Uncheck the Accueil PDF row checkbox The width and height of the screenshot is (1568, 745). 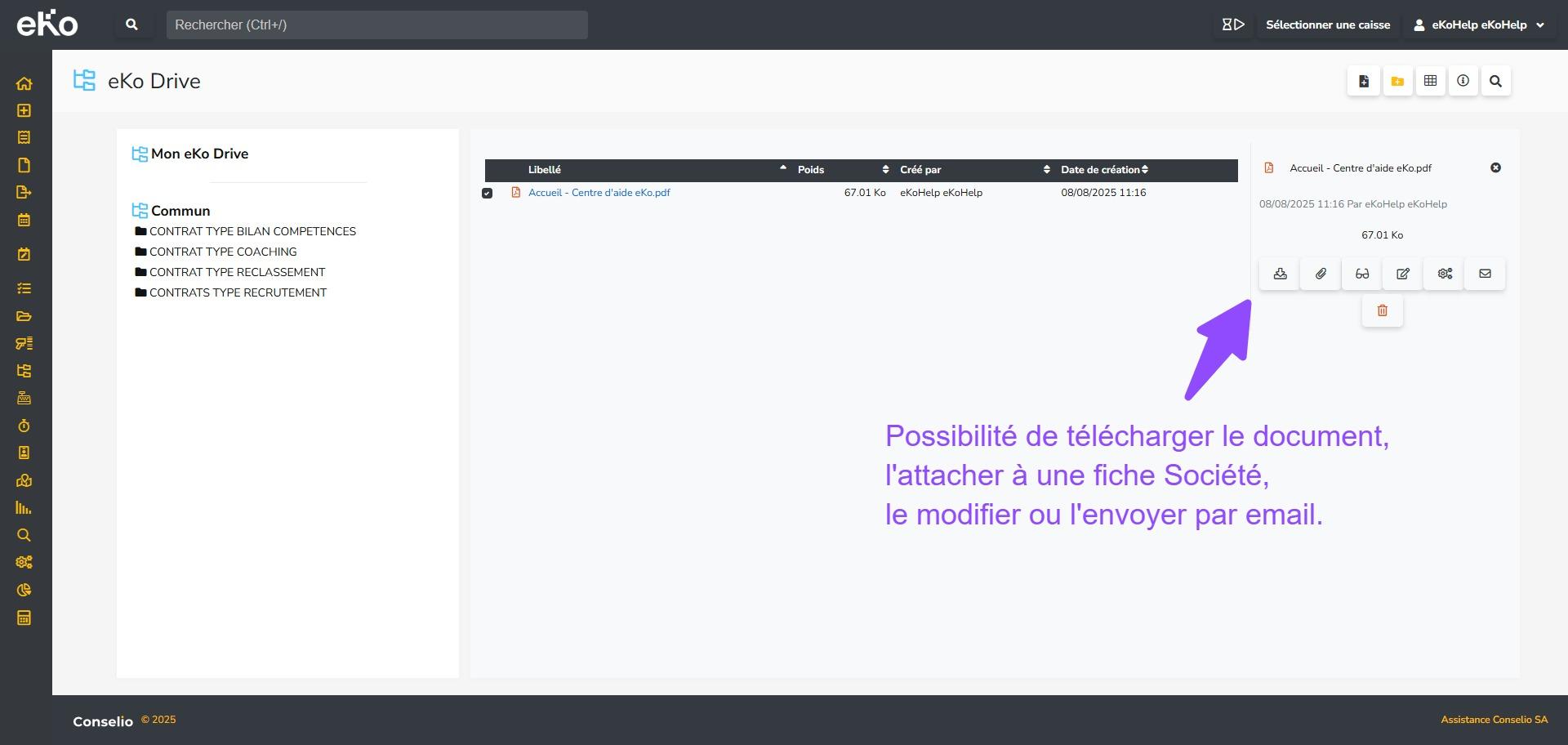[x=488, y=194]
